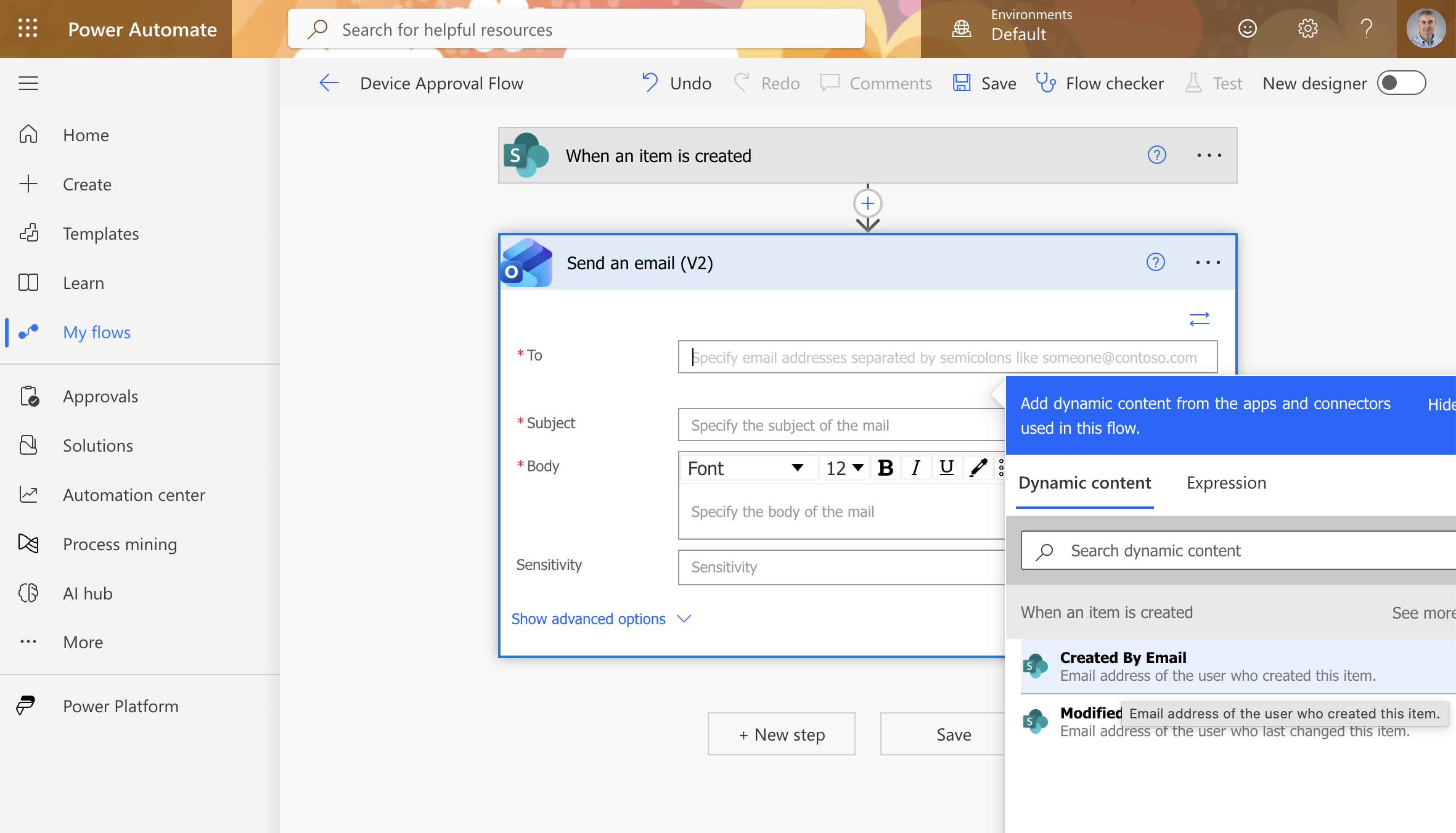Open the font size 12 dropdown
Screen dimensions: 1456x833
coord(845,468)
